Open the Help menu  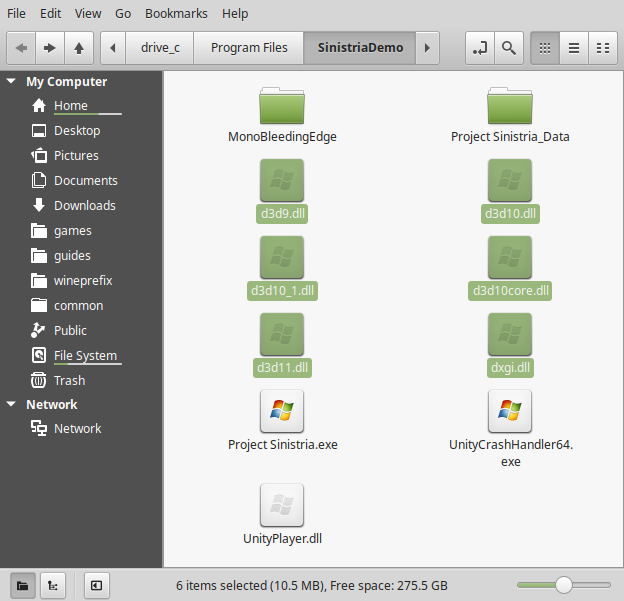coord(235,14)
